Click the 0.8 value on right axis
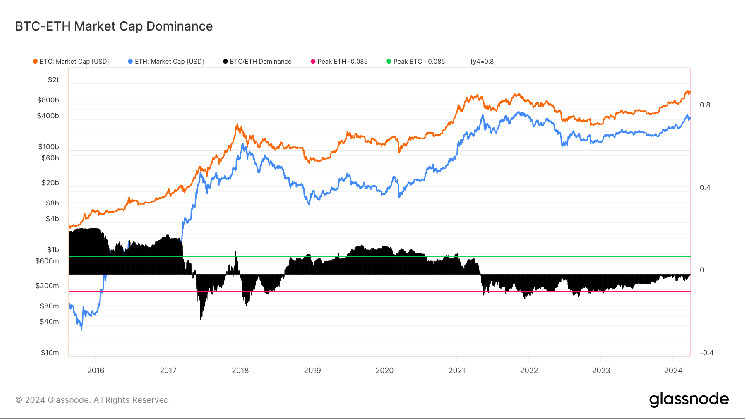745x419 pixels. pos(705,104)
